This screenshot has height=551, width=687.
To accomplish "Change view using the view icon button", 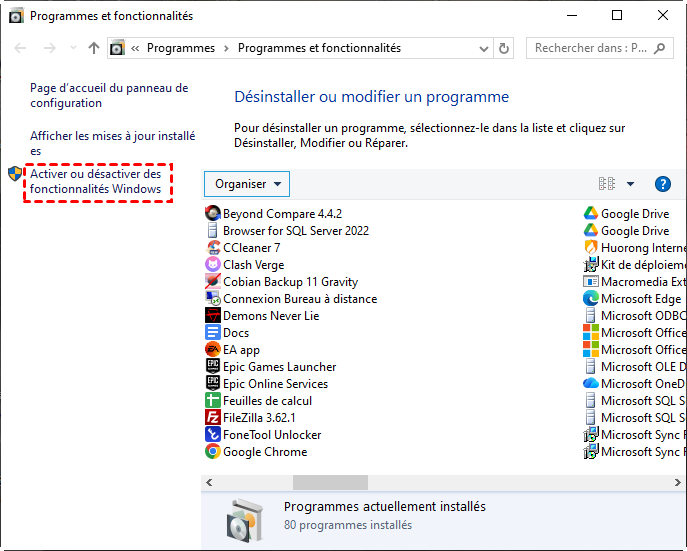I will click(x=607, y=184).
